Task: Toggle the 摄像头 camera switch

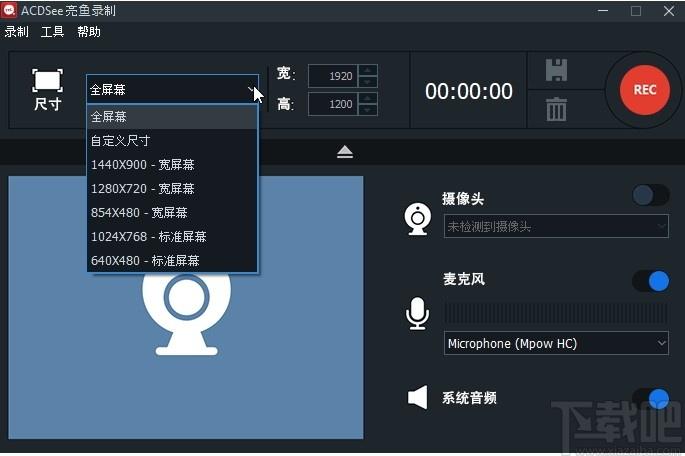Action: 650,195
